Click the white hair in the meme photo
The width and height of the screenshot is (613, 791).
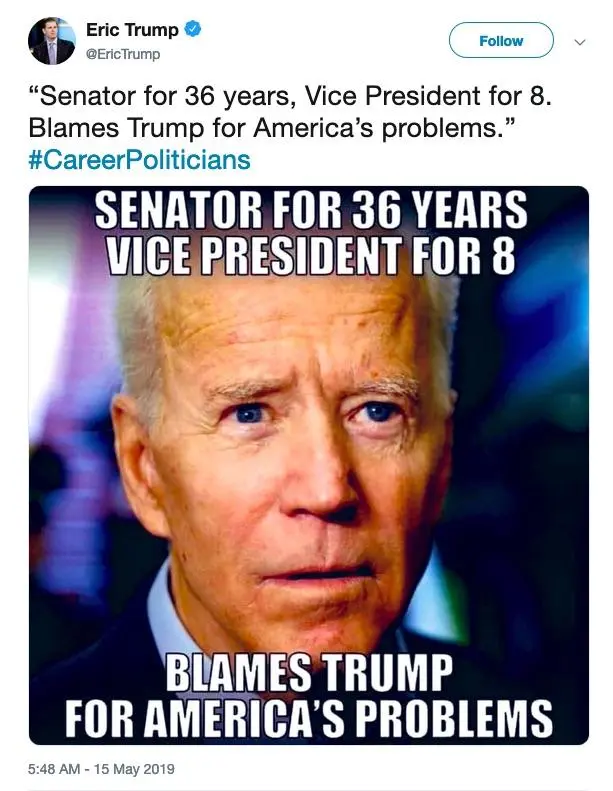[x=150, y=340]
